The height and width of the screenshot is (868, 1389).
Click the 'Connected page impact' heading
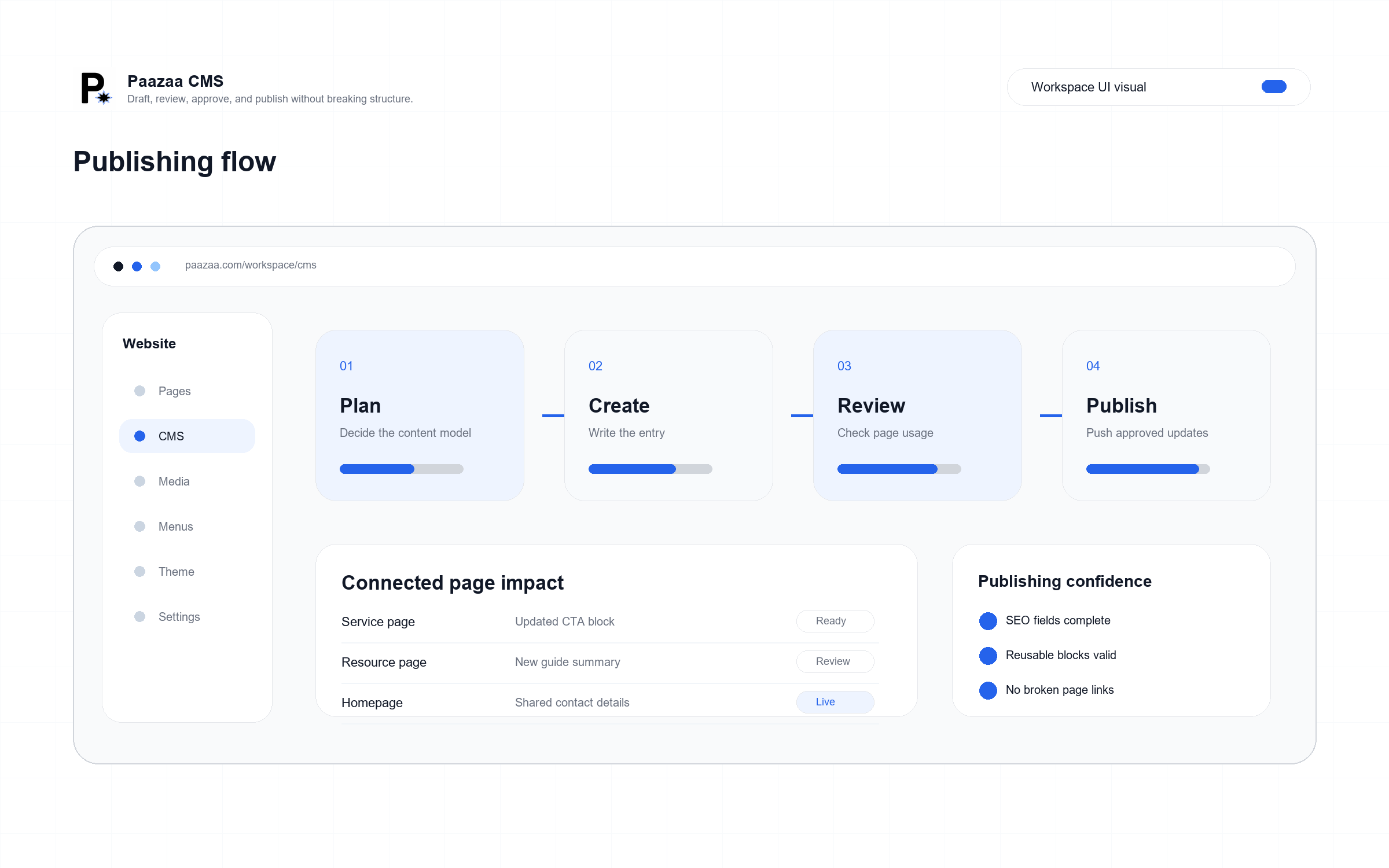453,583
